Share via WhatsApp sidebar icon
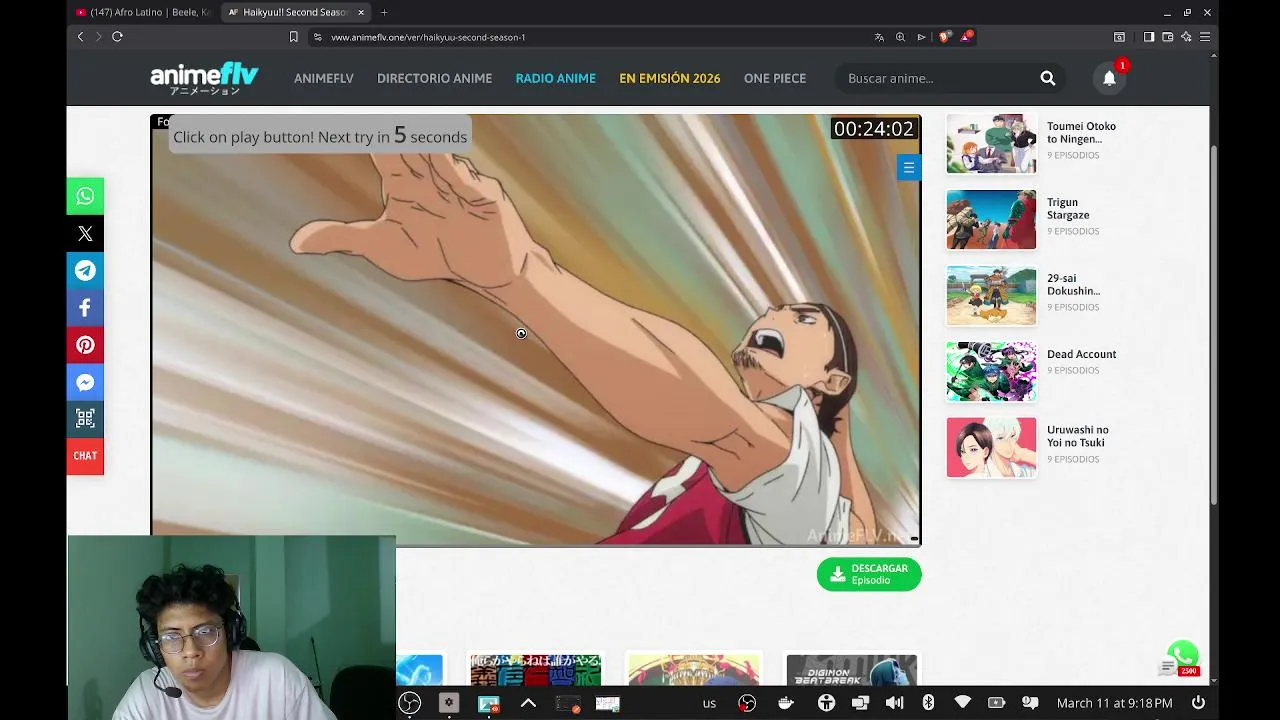Screen dimensions: 1280x720 point(85,196)
